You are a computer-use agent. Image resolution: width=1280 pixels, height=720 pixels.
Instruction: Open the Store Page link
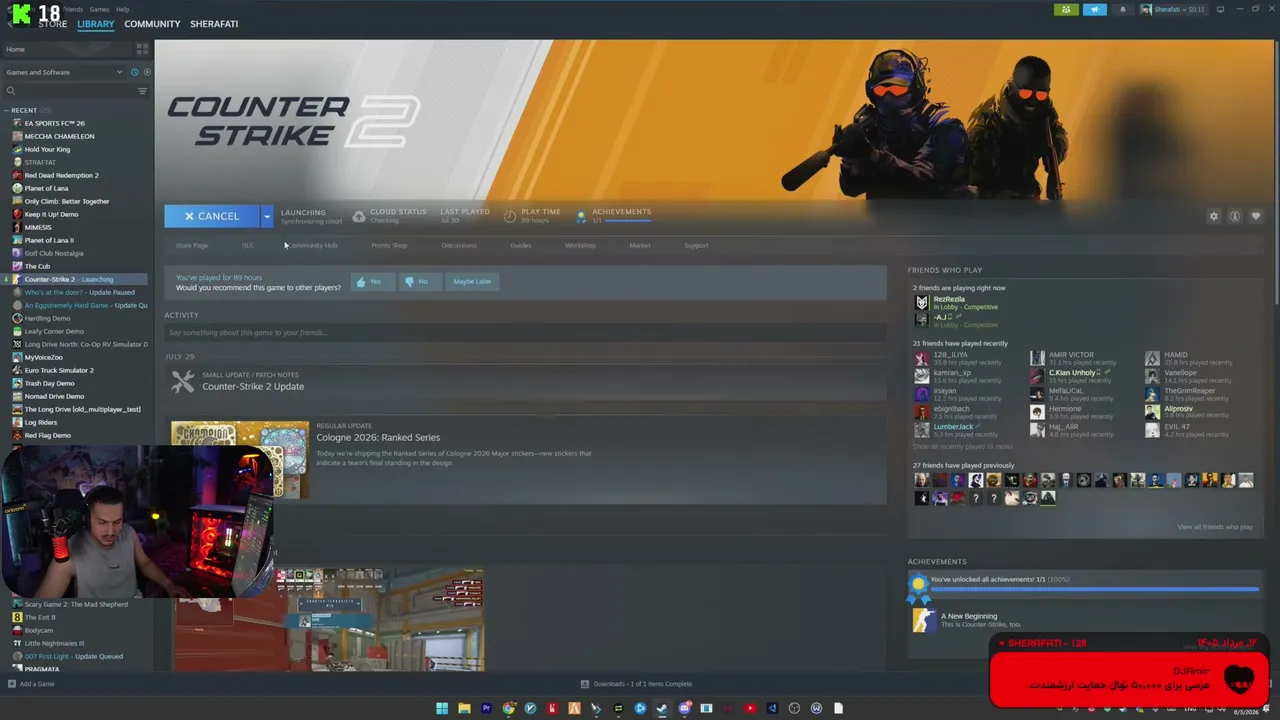[x=192, y=245]
